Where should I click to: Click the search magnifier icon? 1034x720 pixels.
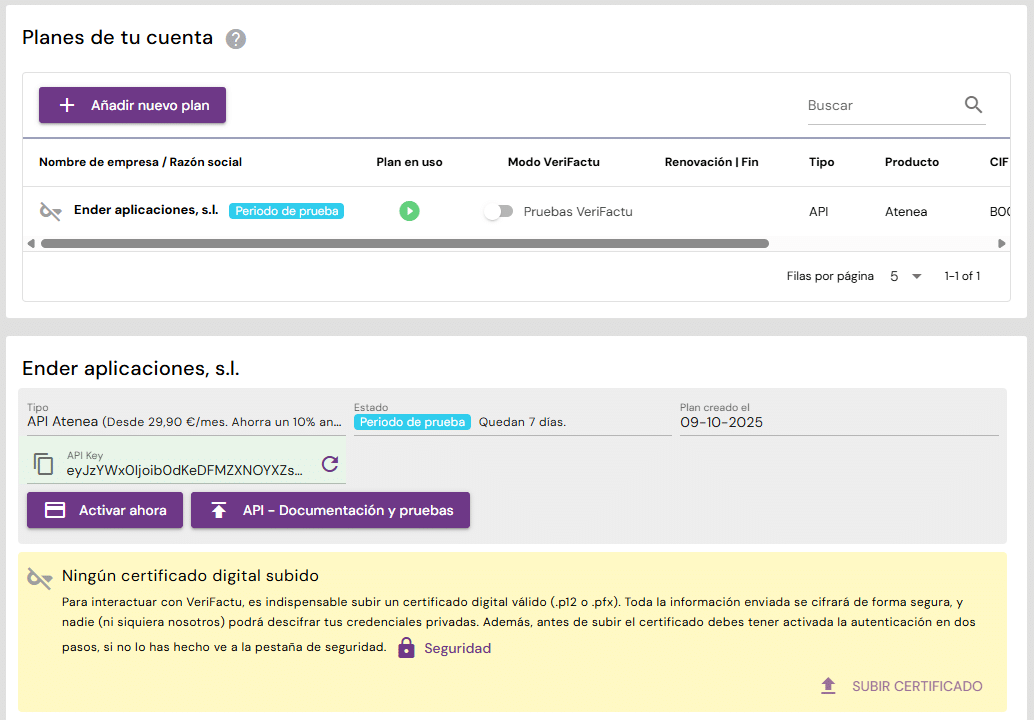[973, 105]
